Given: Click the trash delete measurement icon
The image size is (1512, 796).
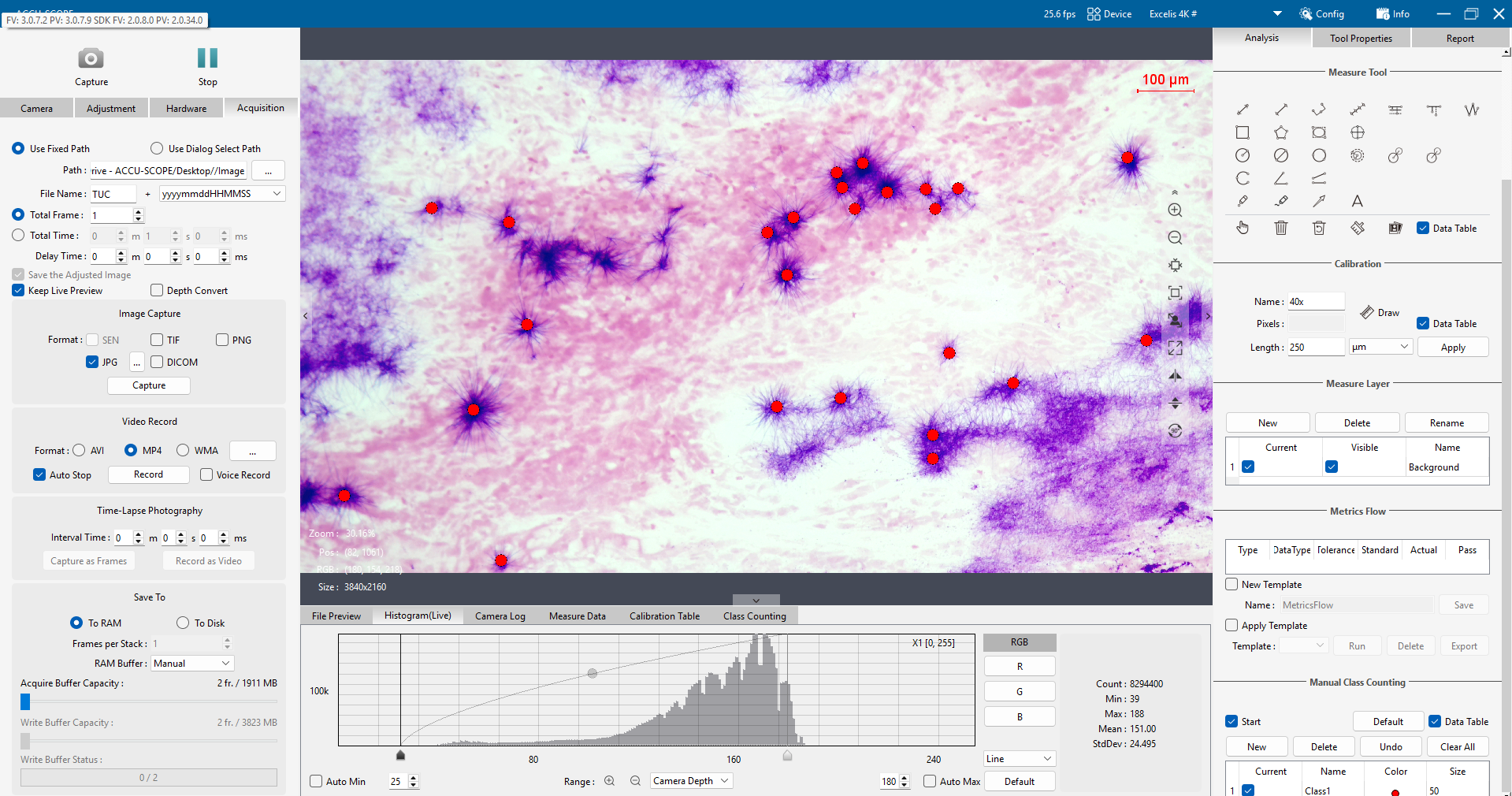Looking at the screenshot, I should pos(1281,228).
